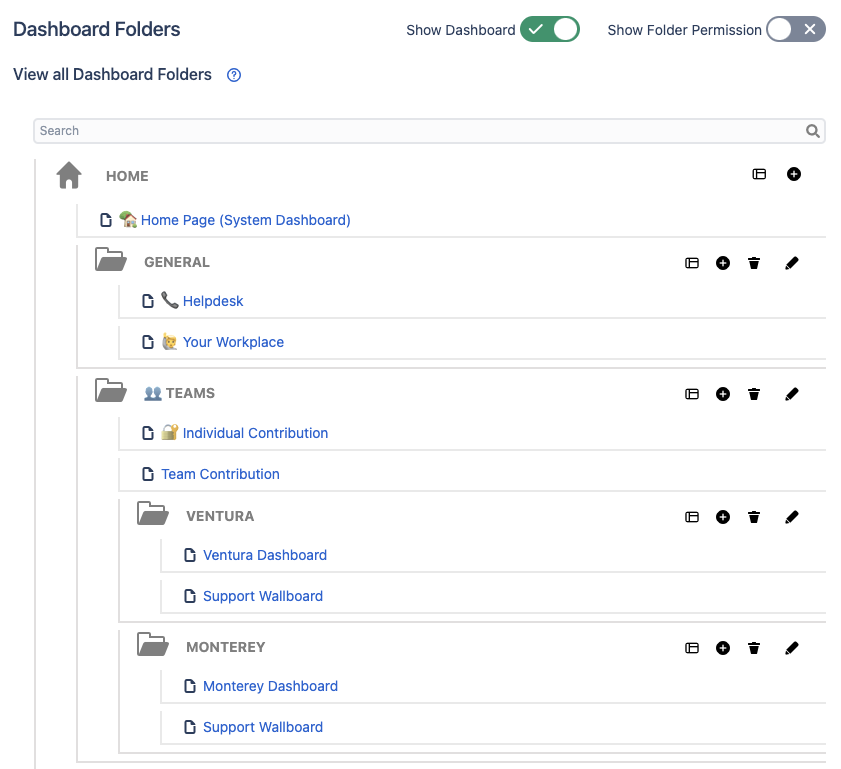Viewport: 841px width, 769px height.
Task: Open the Team Contribution dashboard
Action: 220,473
